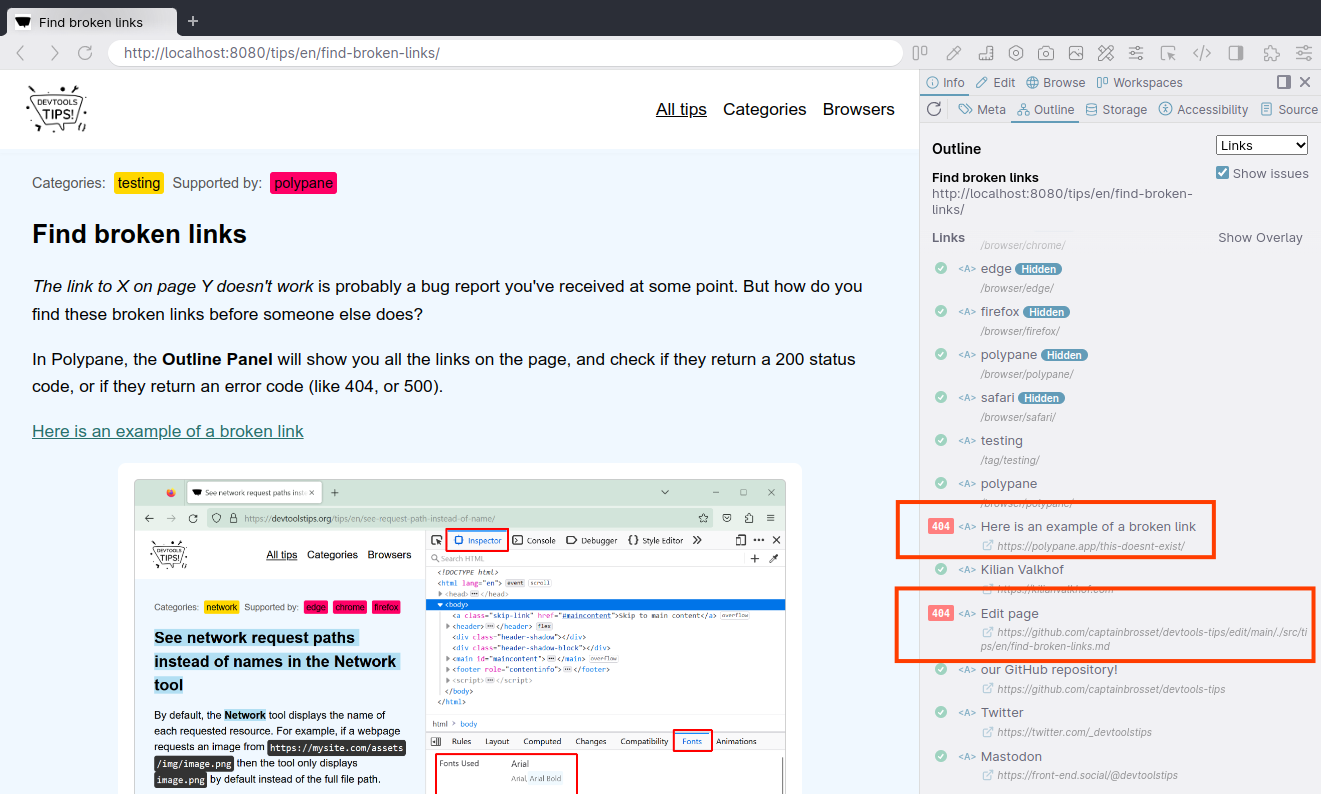The image size is (1321, 794).
Task: Click the DevTools Tips logo
Action: pyautogui.click(x=56, y=108)
